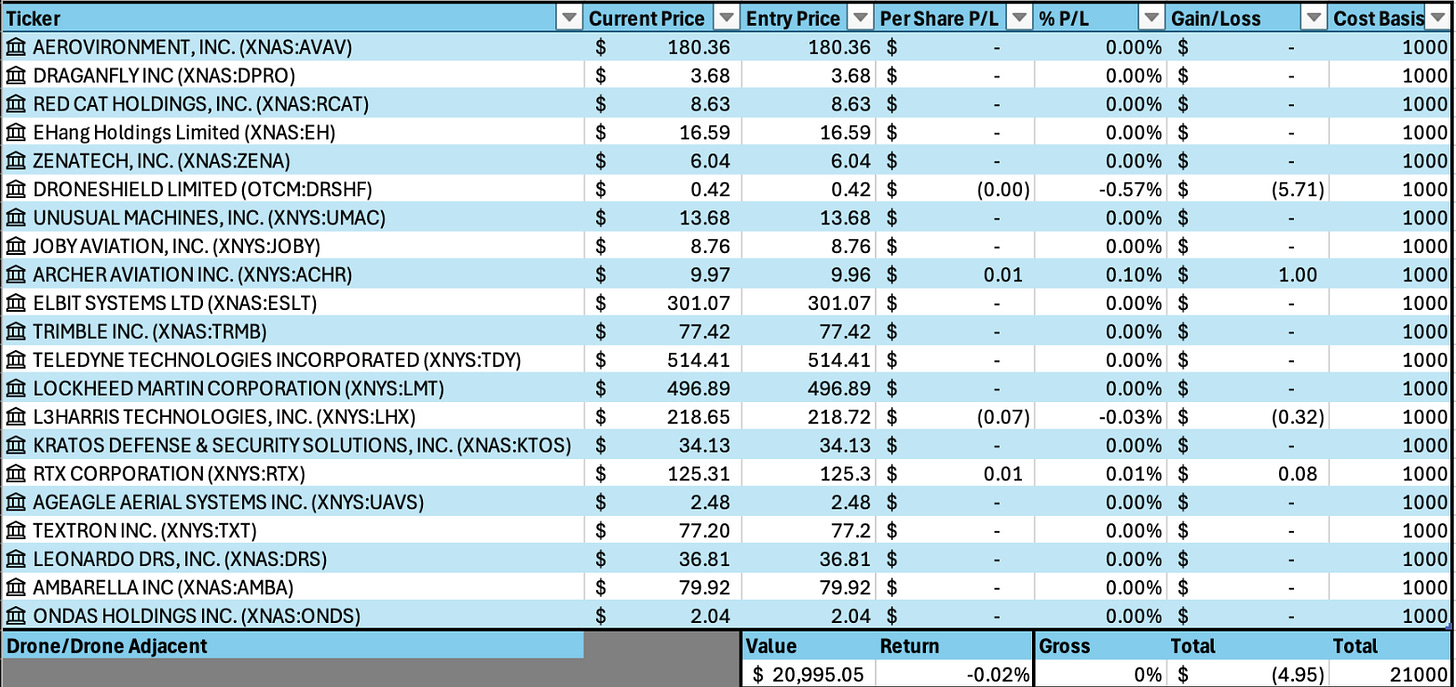Image resolution: width=1456 pixels, height=687 pixels.
Task: Click the stock icon beside KRATOS DEFENSE
Action: (x=15, y=445)
